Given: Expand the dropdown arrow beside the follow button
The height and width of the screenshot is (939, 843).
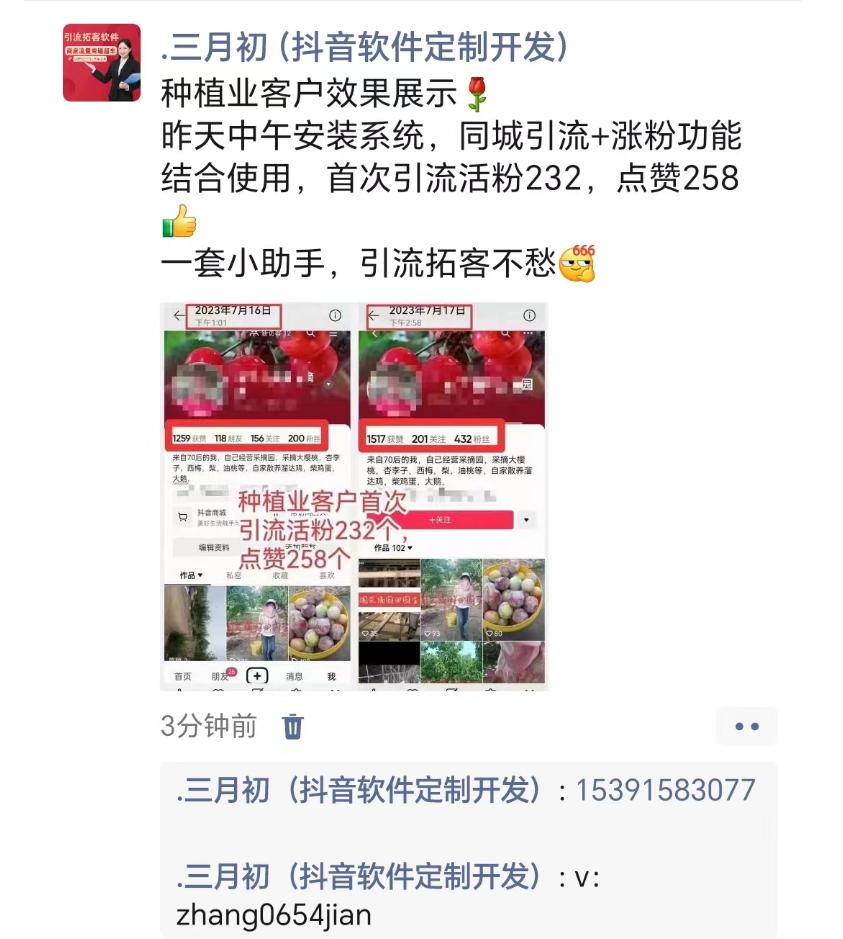Looking at the screenshot, I should 526,520.
